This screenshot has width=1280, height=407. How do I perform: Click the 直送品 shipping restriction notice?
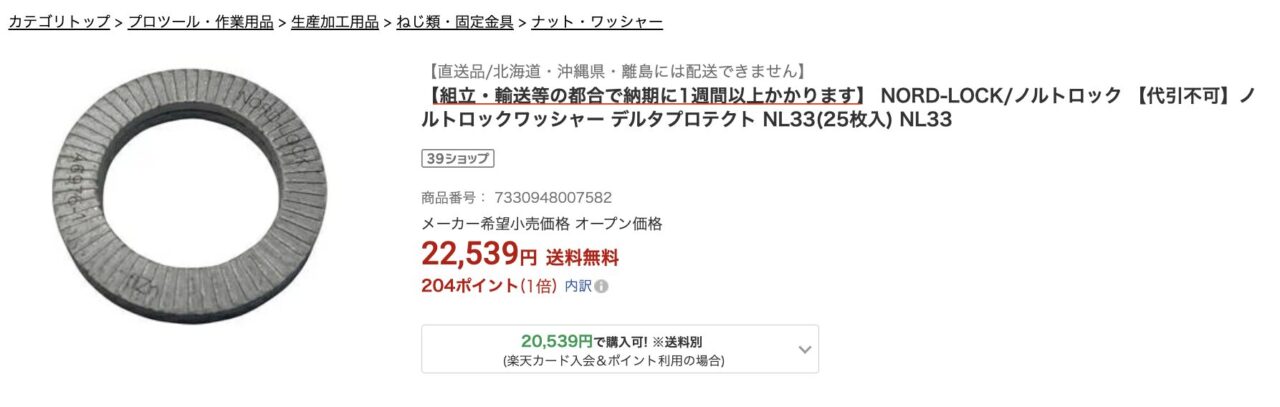click(613, 71)
